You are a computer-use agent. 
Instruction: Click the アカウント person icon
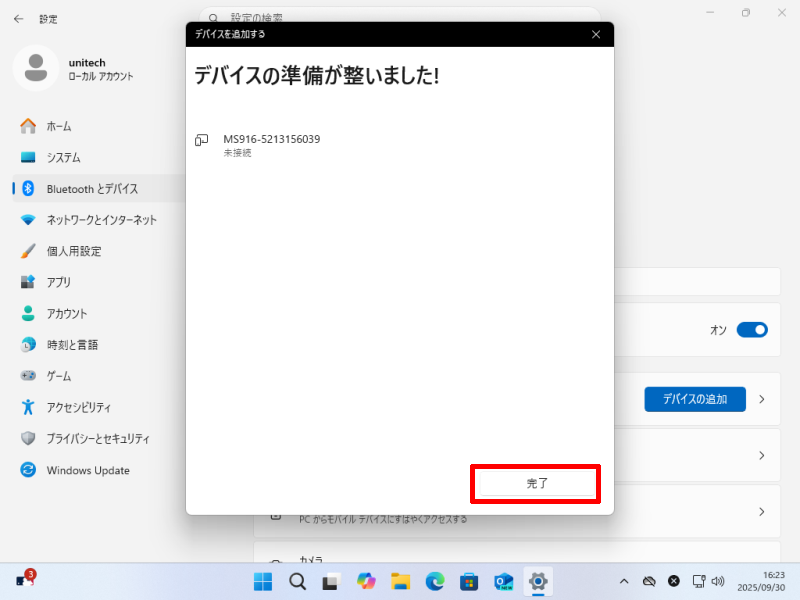point(28,313)
